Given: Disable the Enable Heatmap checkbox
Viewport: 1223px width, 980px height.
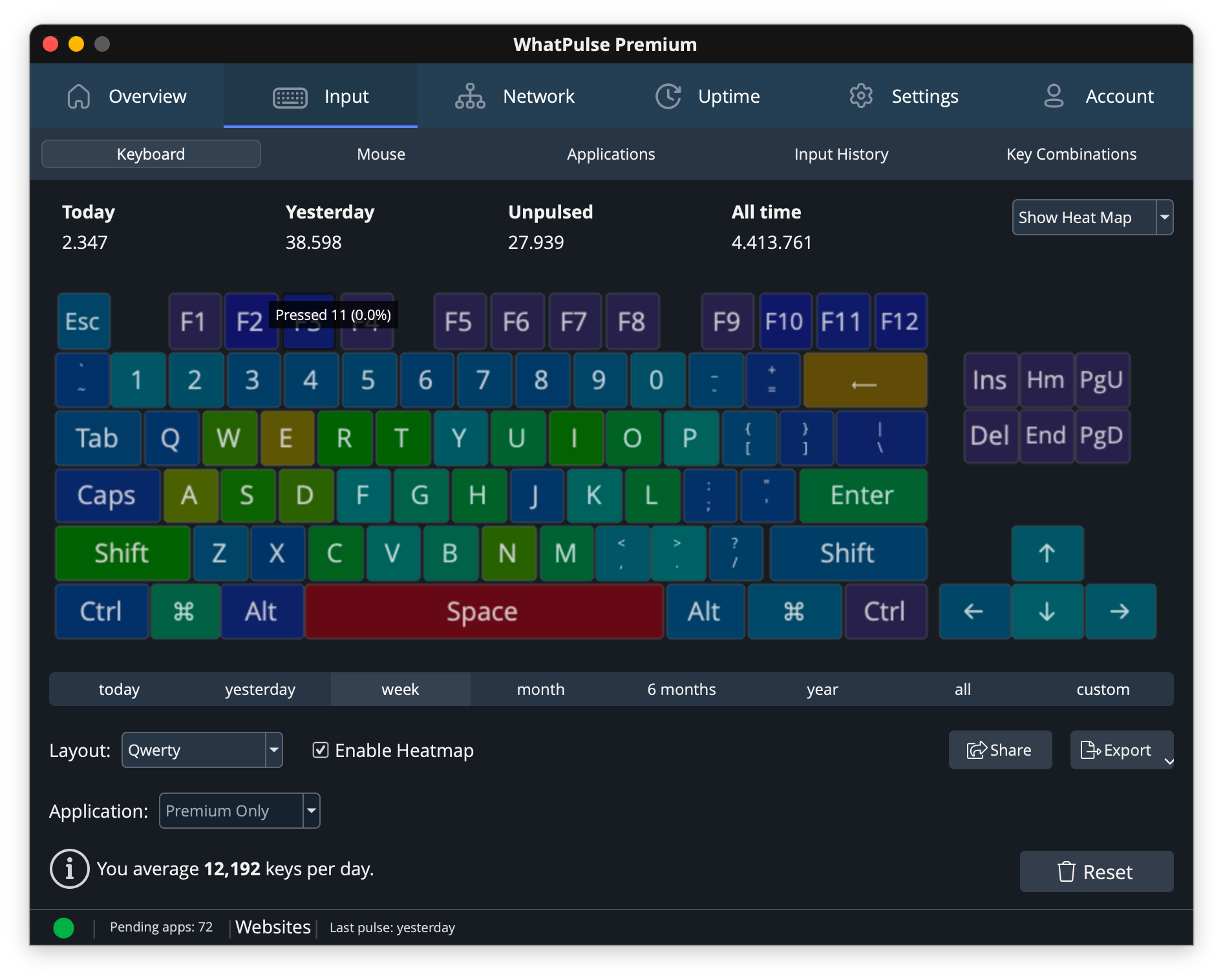Looking at the screenshot, I should pos(321,750).
